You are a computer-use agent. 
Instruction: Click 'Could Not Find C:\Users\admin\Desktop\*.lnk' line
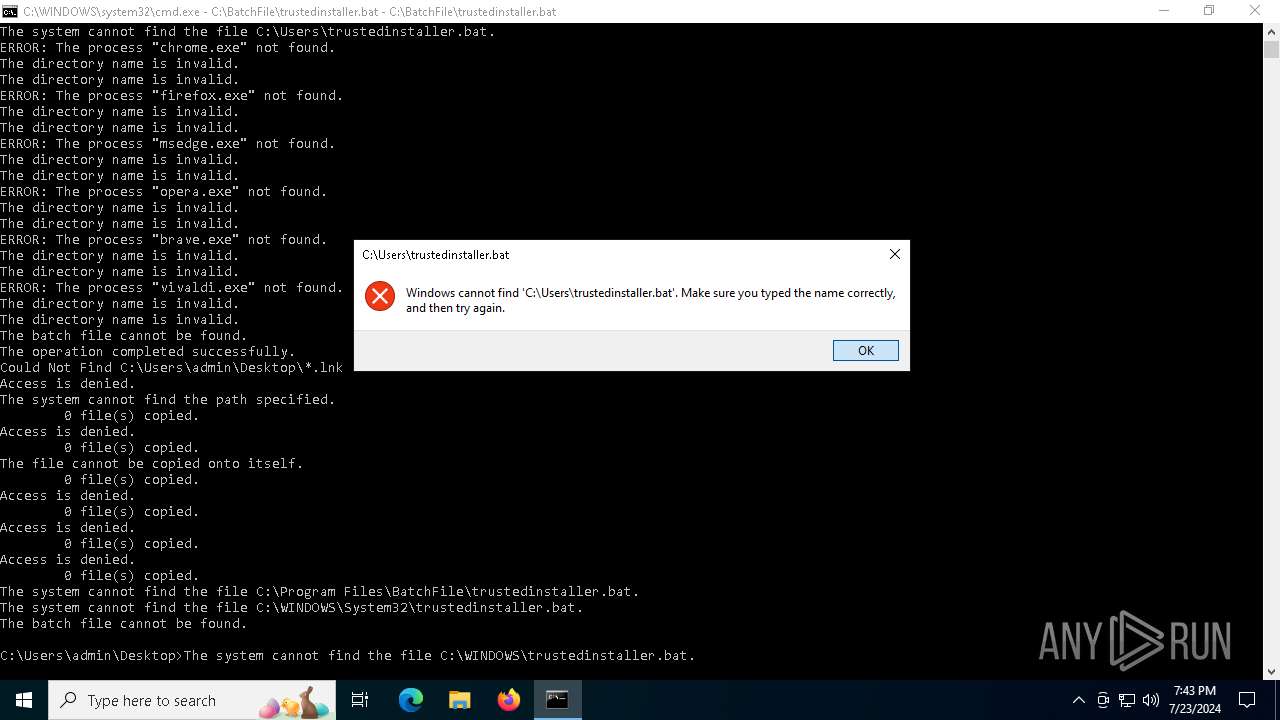(172, 367)
